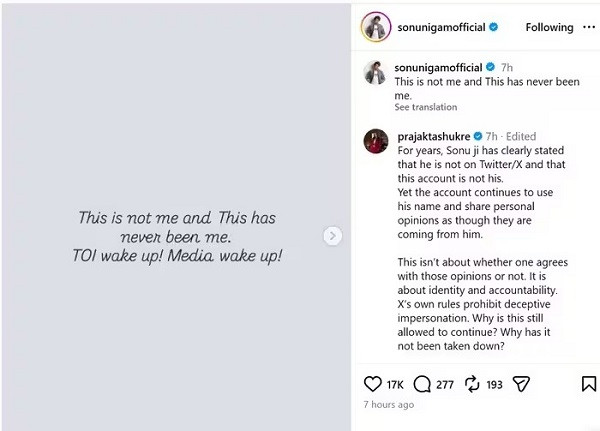This screenshot has height=431, width=600.
Task: Open prajaktashukre's profile avatar
Action: 376,141
